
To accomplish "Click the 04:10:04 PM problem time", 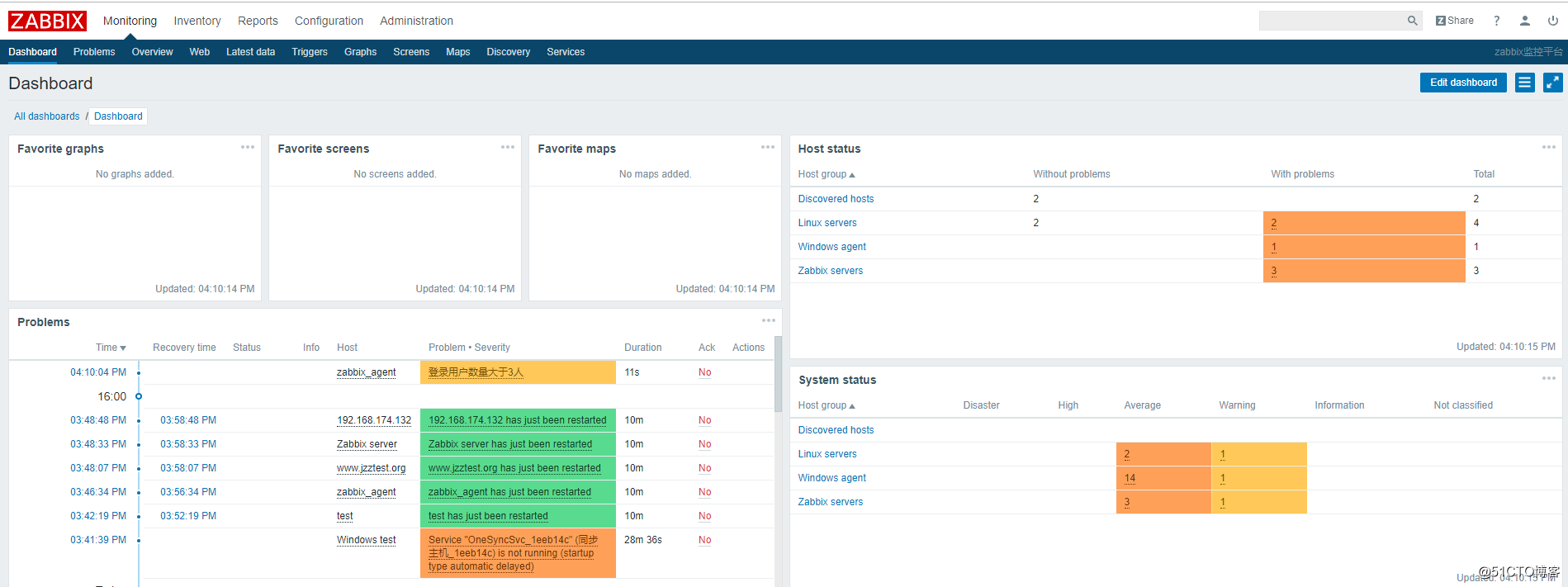I will tap(98, 372).
